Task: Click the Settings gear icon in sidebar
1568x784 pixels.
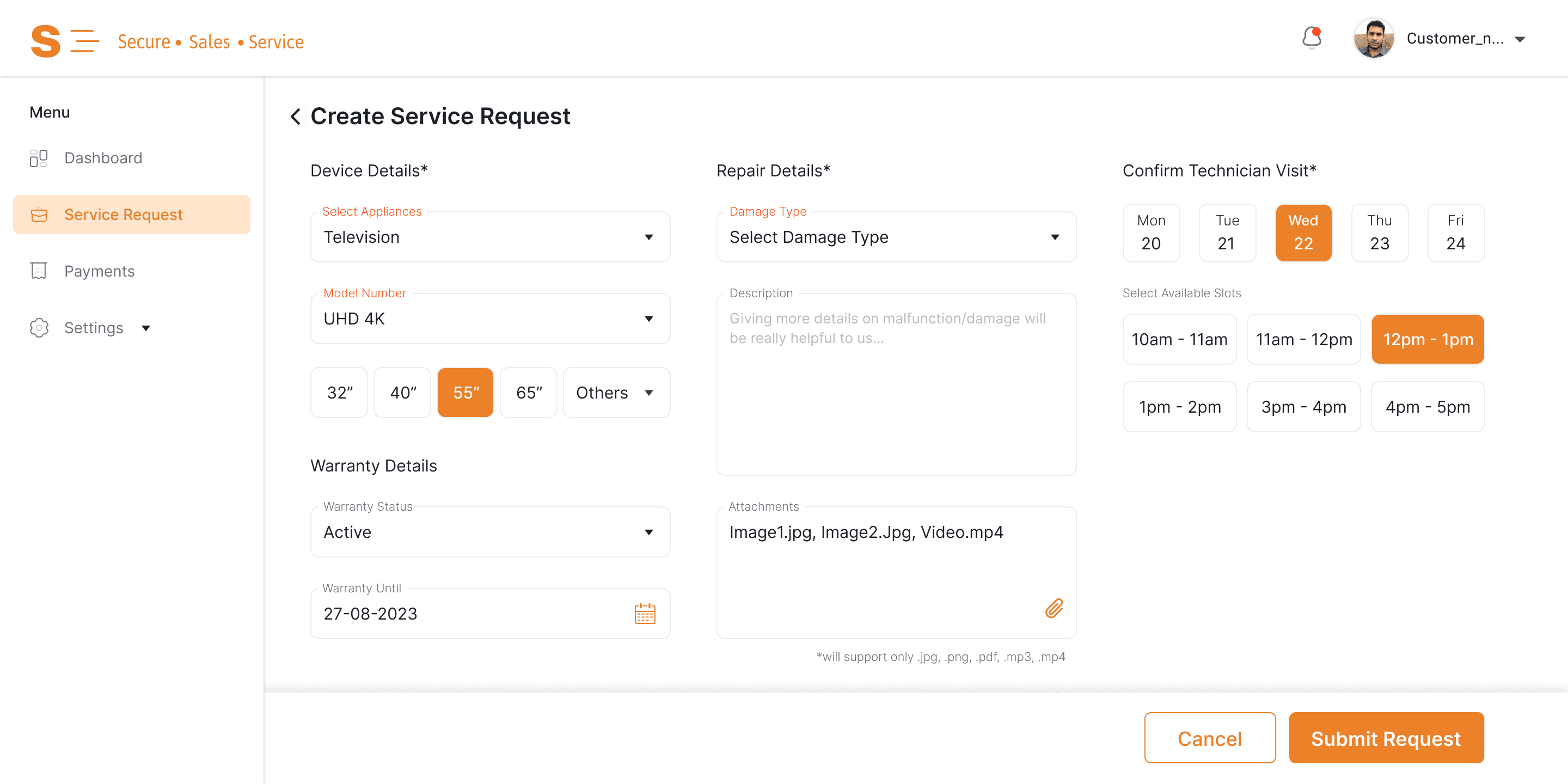Action: [x=38, y=327]
